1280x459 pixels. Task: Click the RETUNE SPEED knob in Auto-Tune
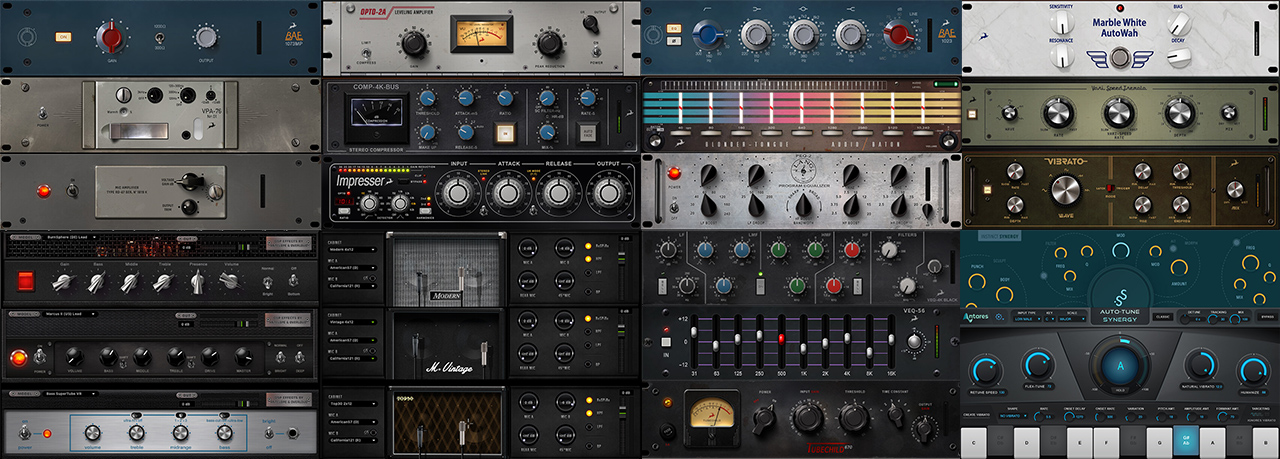click(985, 370)
